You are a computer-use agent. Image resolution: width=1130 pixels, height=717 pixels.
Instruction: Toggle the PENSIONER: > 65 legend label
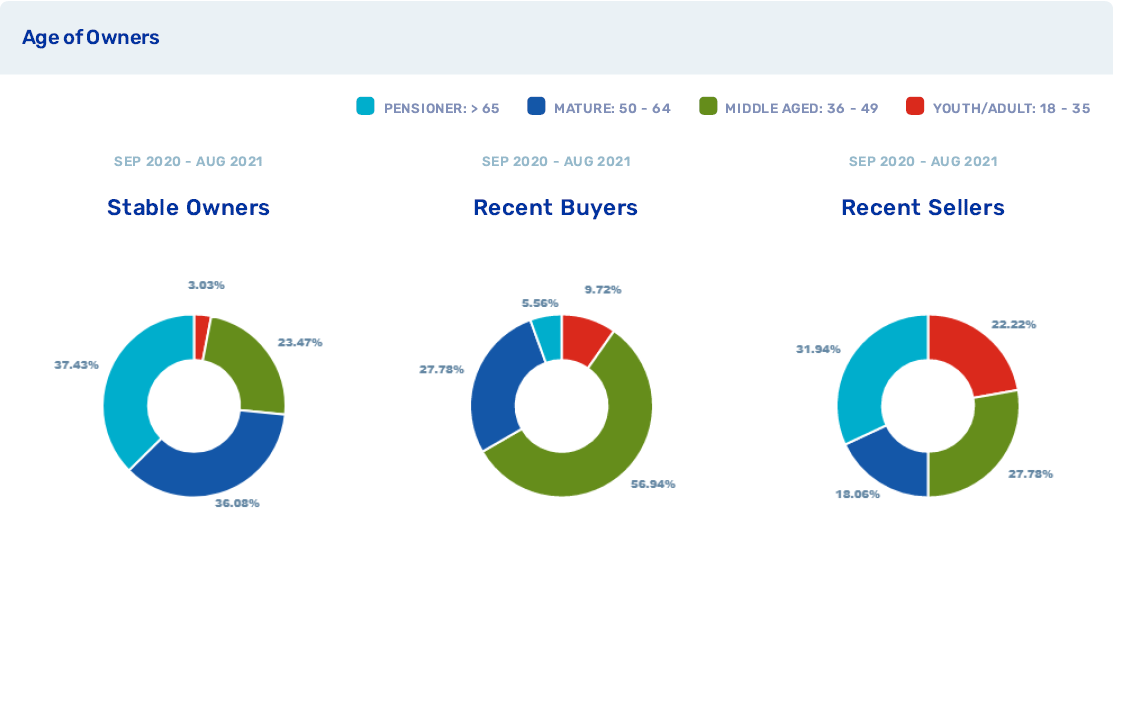pyautogui.click(x=441, y=108)
